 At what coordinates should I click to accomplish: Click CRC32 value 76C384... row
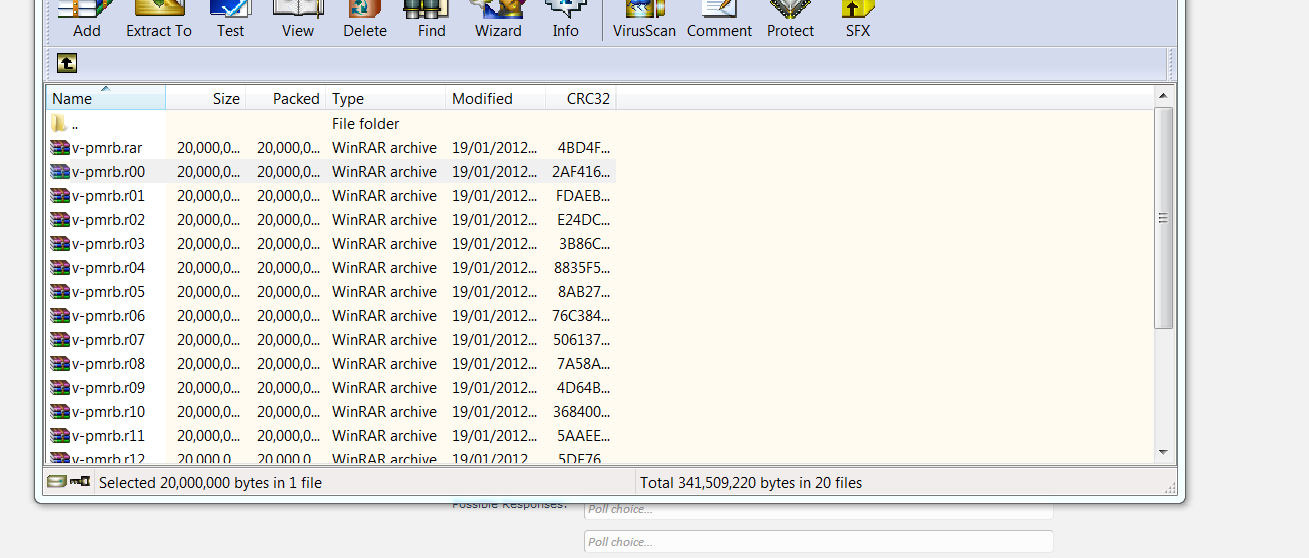[x=582, y=316]
